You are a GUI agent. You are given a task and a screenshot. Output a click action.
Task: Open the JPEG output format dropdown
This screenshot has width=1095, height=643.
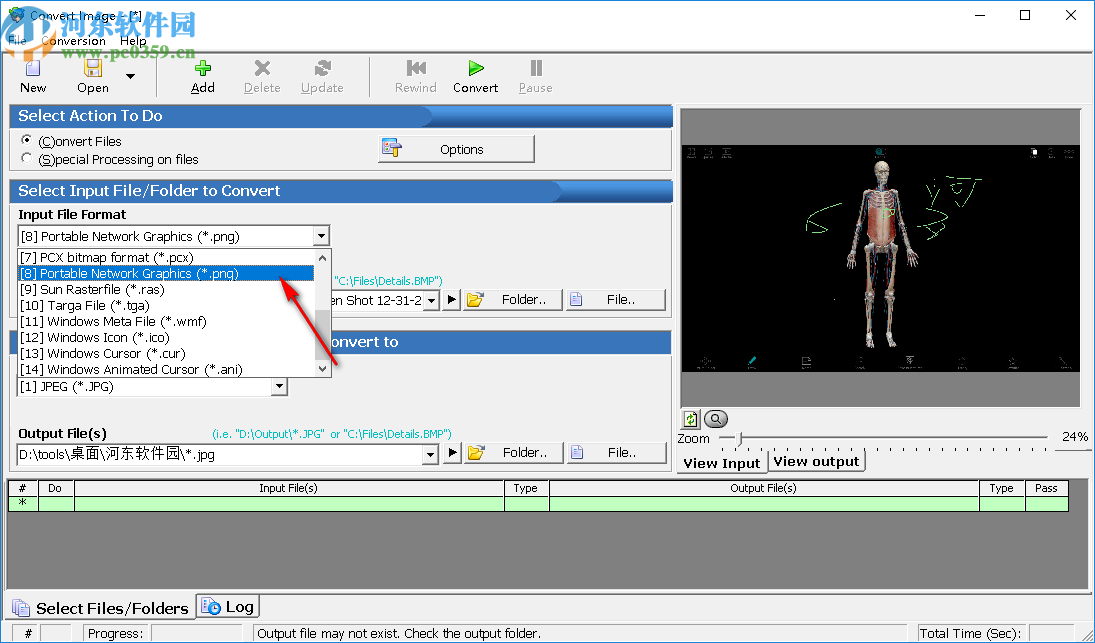[x=280, y=387]
